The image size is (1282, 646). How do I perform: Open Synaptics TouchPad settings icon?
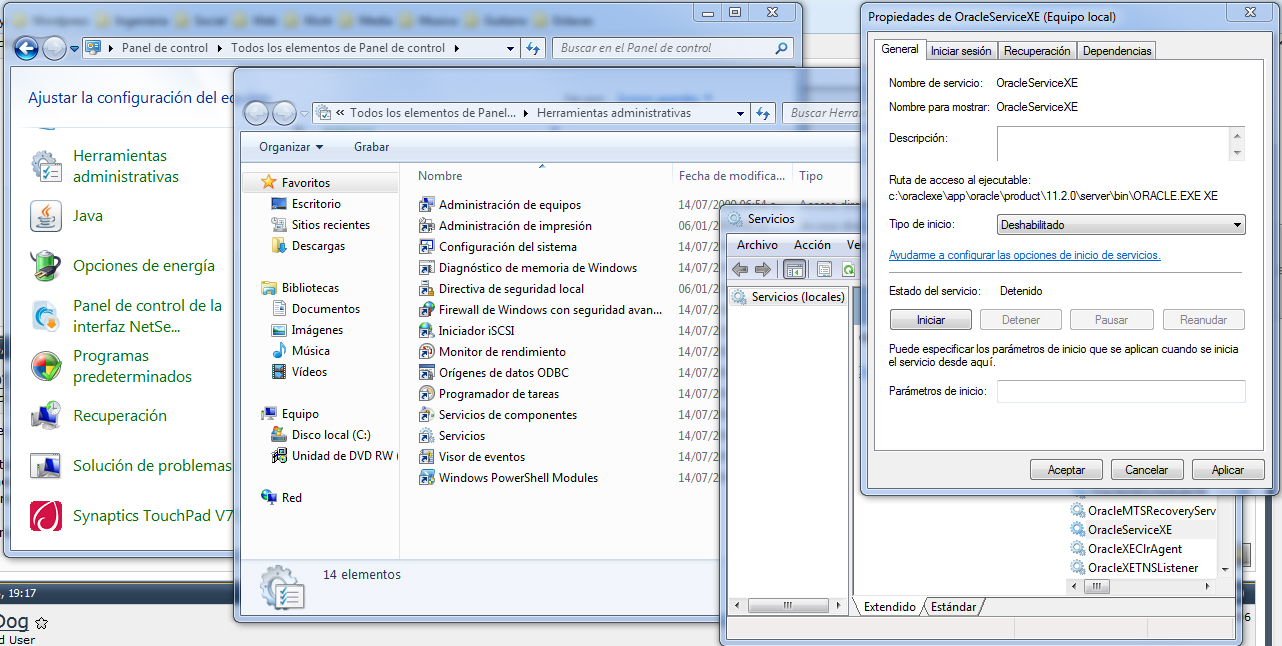(x=46, y=516)
